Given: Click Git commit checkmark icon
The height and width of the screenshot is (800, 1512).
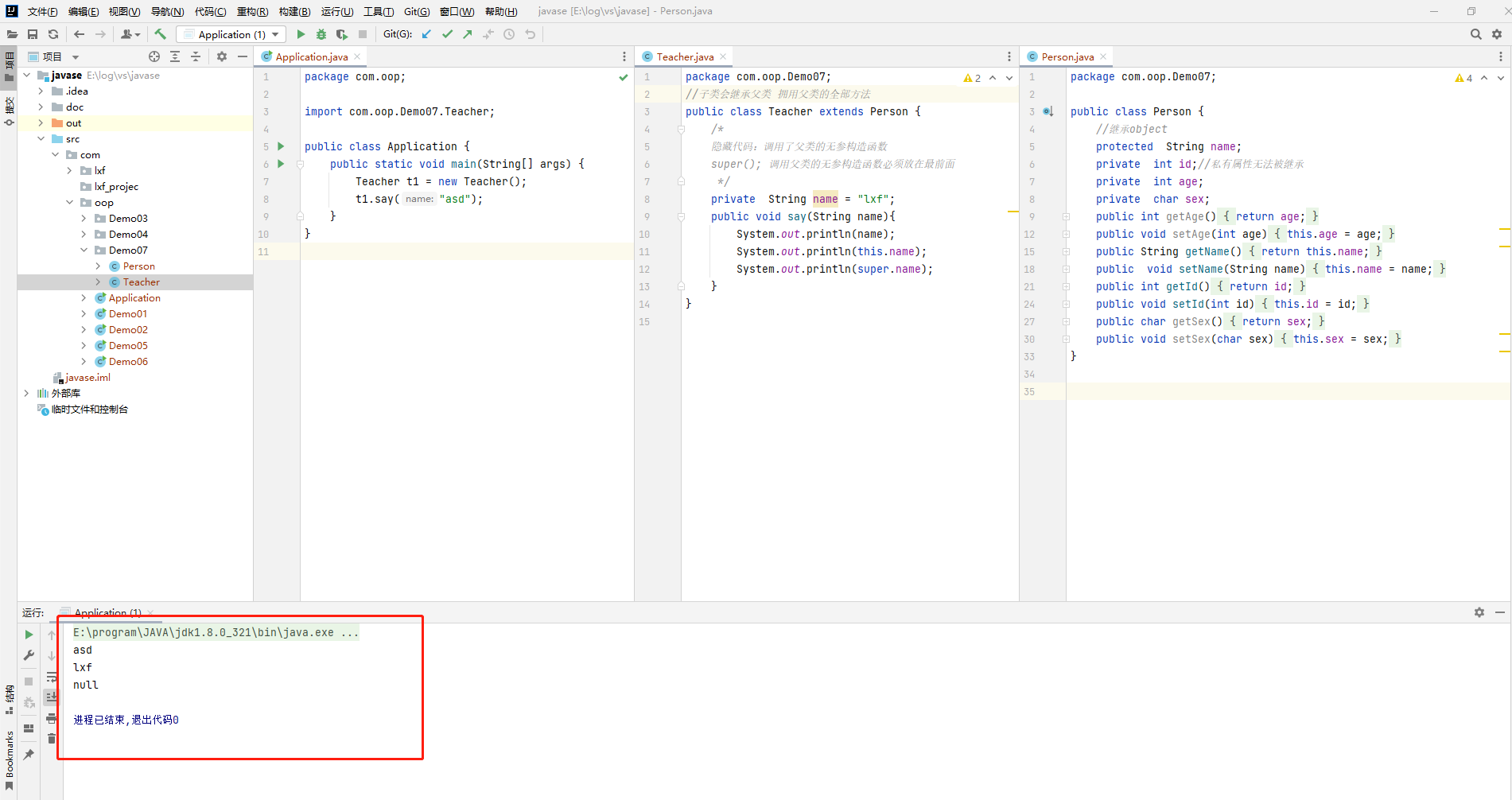Looking at the screenshot, I should click(447, 34).
